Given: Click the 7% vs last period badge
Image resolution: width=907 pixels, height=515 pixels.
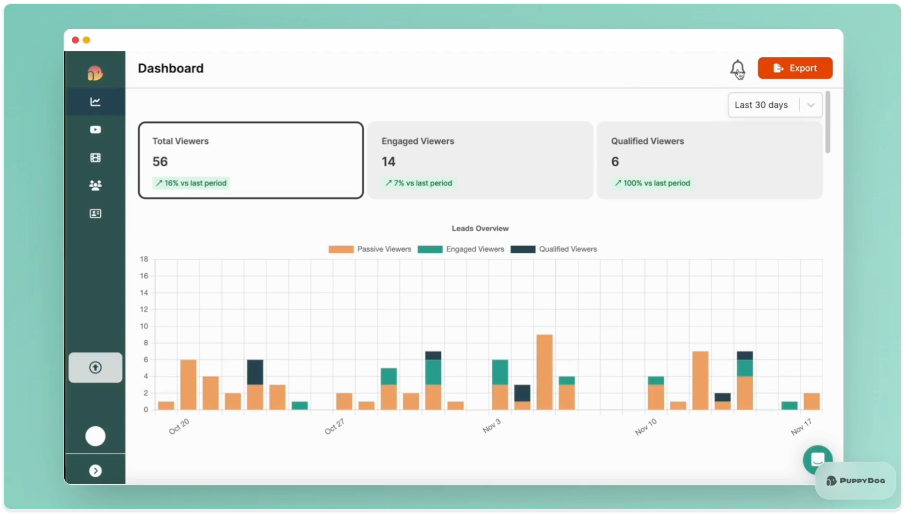Looking at the screenshot, I should 419,183.
